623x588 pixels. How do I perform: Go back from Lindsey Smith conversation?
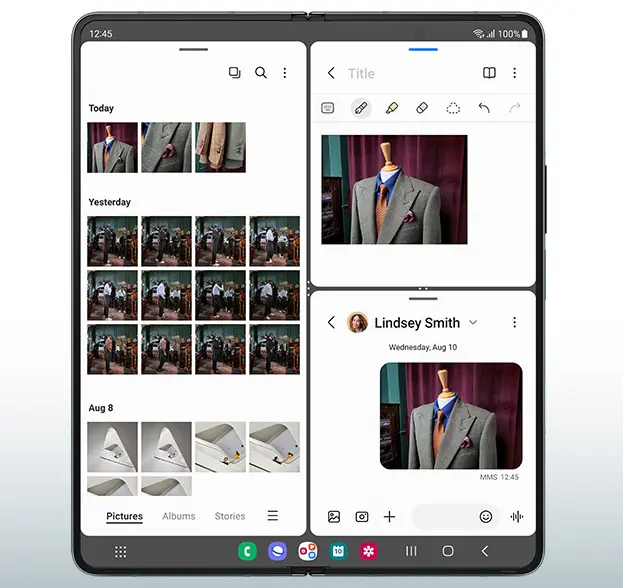(331, 322)
